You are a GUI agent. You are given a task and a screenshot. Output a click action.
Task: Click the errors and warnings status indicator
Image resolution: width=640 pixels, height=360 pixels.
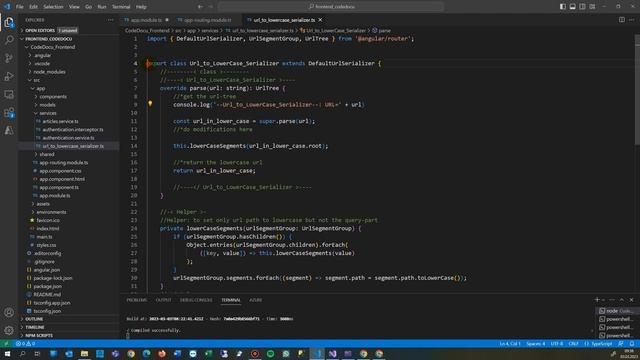(25, 344)
